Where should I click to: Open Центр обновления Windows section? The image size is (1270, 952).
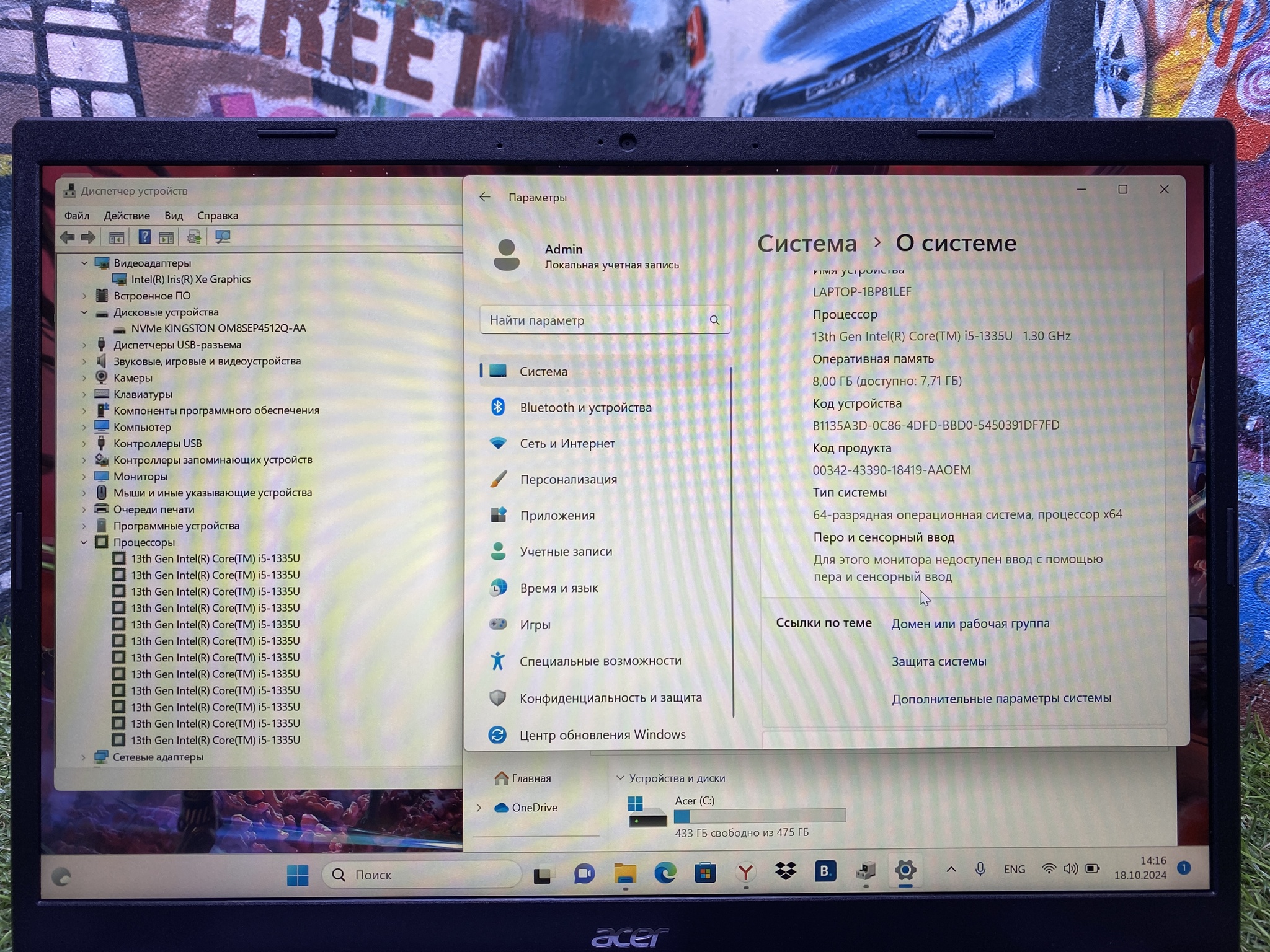(602, 734)
